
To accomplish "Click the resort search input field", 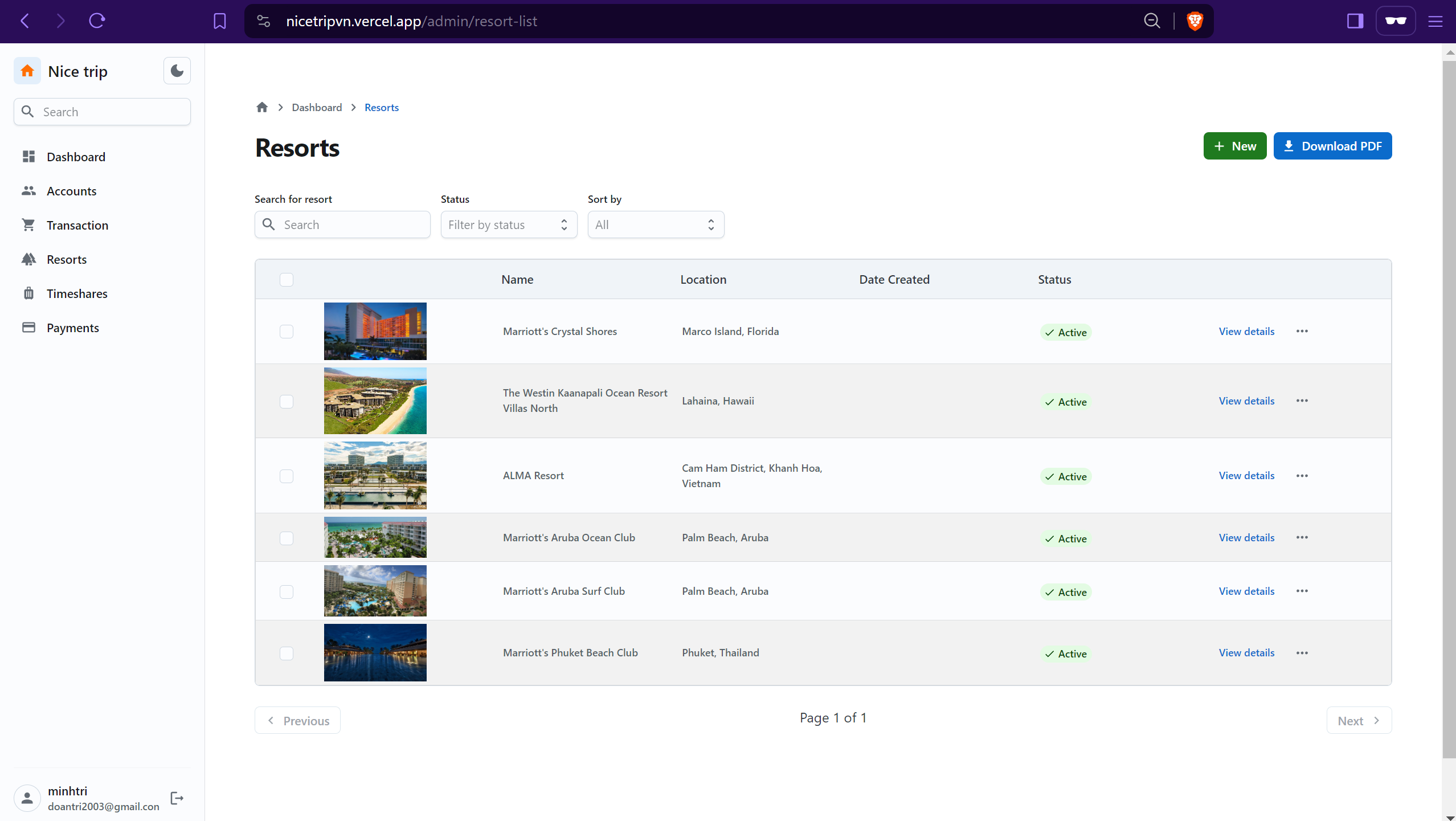I will coord(342,224).
